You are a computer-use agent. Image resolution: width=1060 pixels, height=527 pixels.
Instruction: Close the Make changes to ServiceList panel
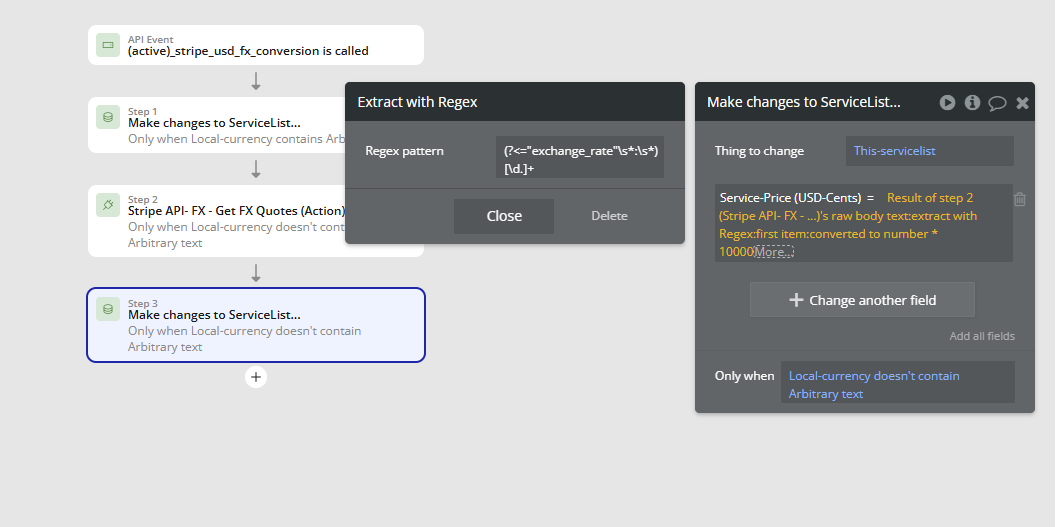pyautogui.click(x=1022, y=103)
